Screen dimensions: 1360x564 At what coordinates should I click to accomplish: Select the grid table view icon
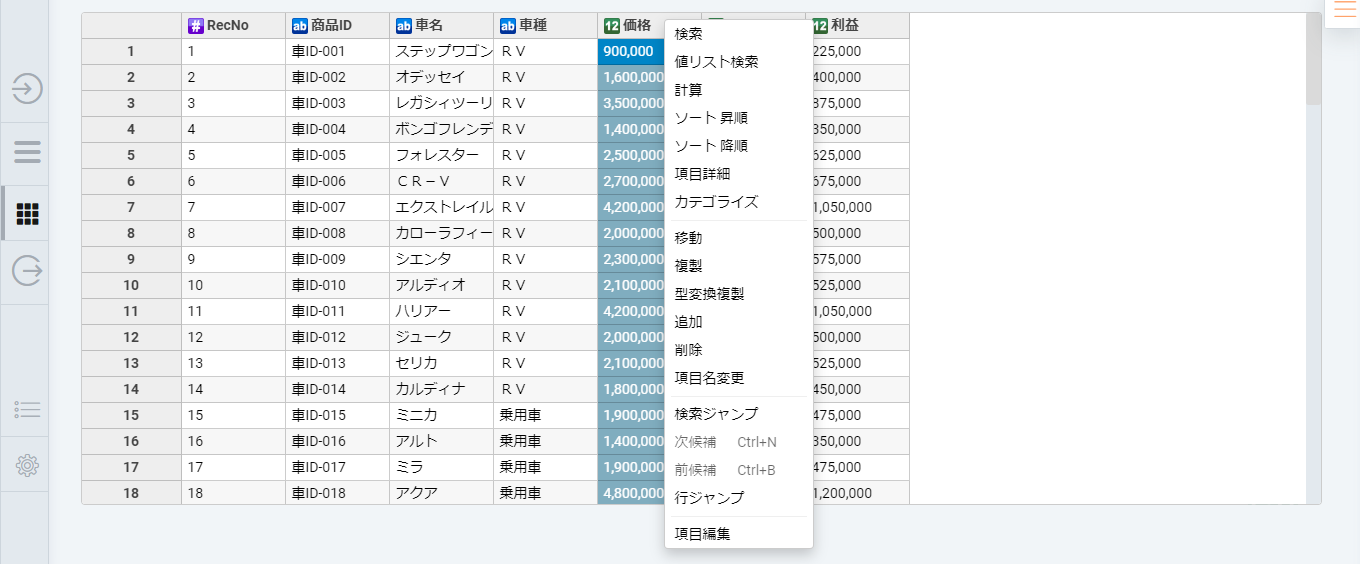click(28, 213)
